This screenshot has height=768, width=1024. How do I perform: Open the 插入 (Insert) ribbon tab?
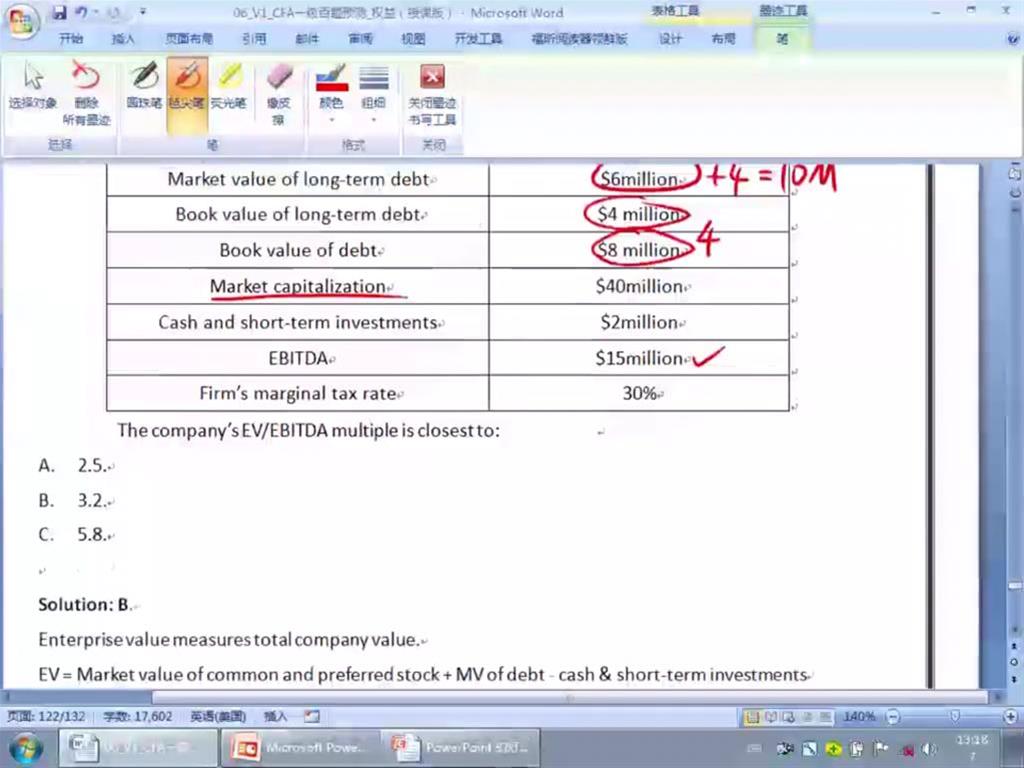[123, 39]
